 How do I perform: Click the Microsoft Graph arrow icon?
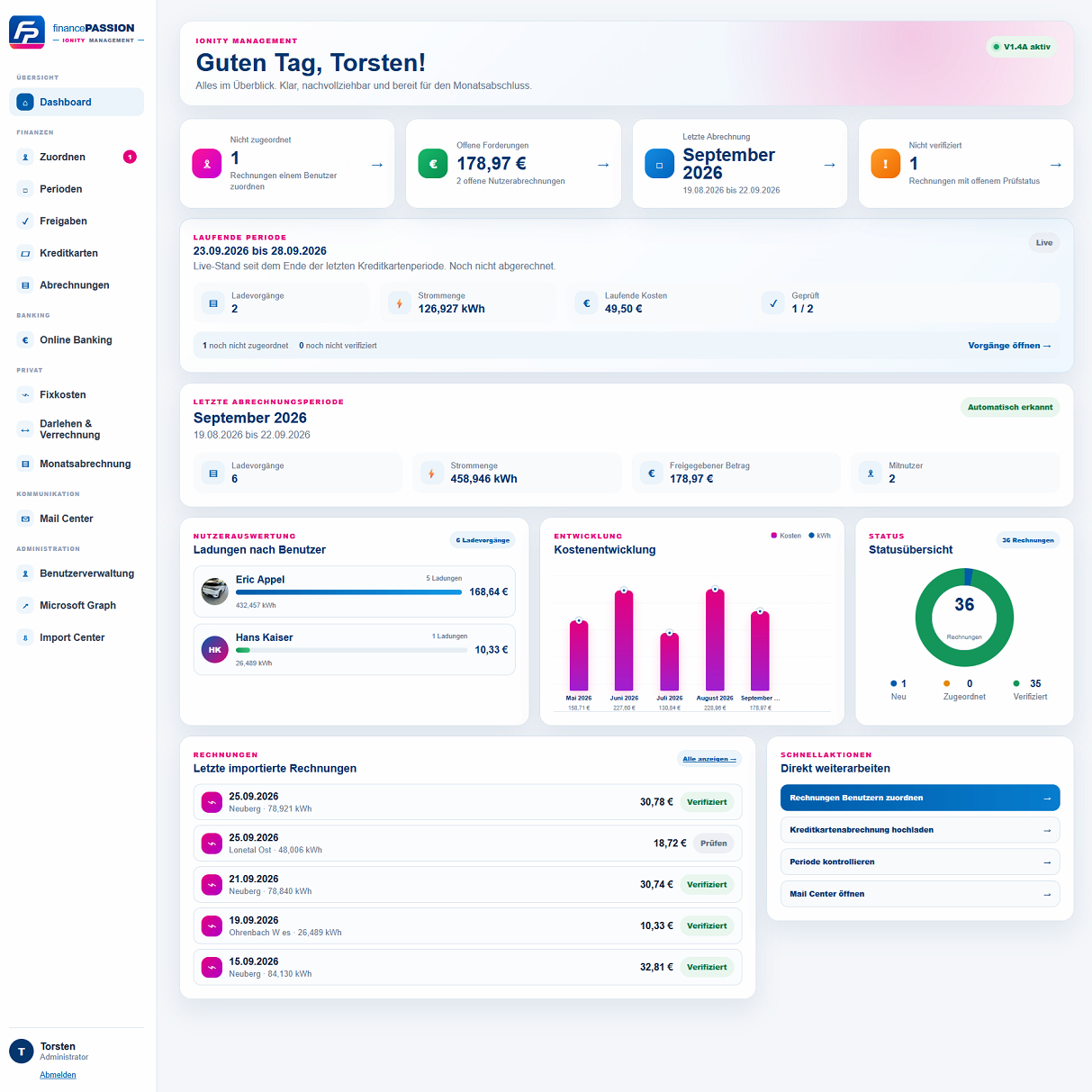25,606
